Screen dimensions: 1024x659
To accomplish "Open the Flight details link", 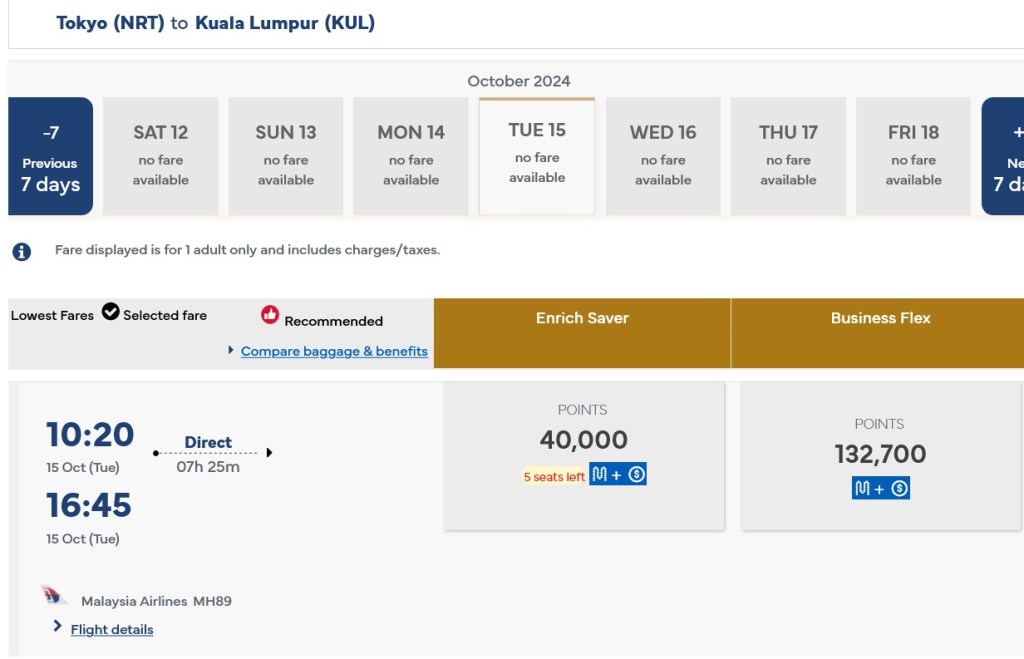I will click(112, 630).
